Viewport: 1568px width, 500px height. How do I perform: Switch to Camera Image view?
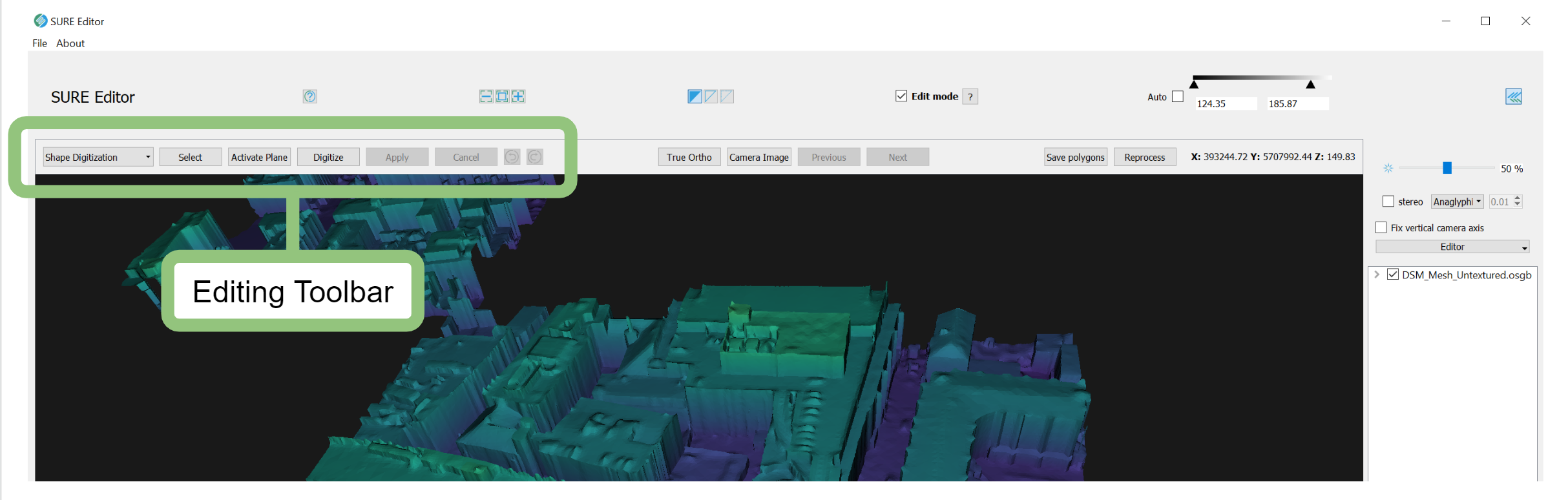point(759,157)
